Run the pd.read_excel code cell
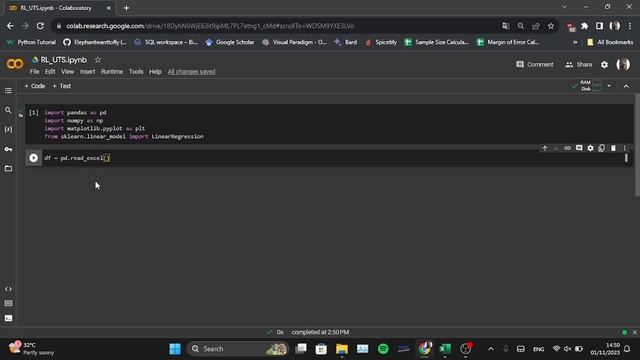 point(33,158)
